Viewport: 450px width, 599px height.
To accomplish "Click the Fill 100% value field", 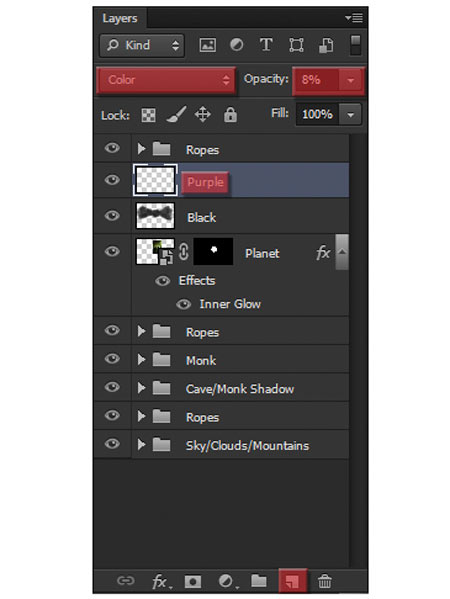I will (x=317, y=114).
